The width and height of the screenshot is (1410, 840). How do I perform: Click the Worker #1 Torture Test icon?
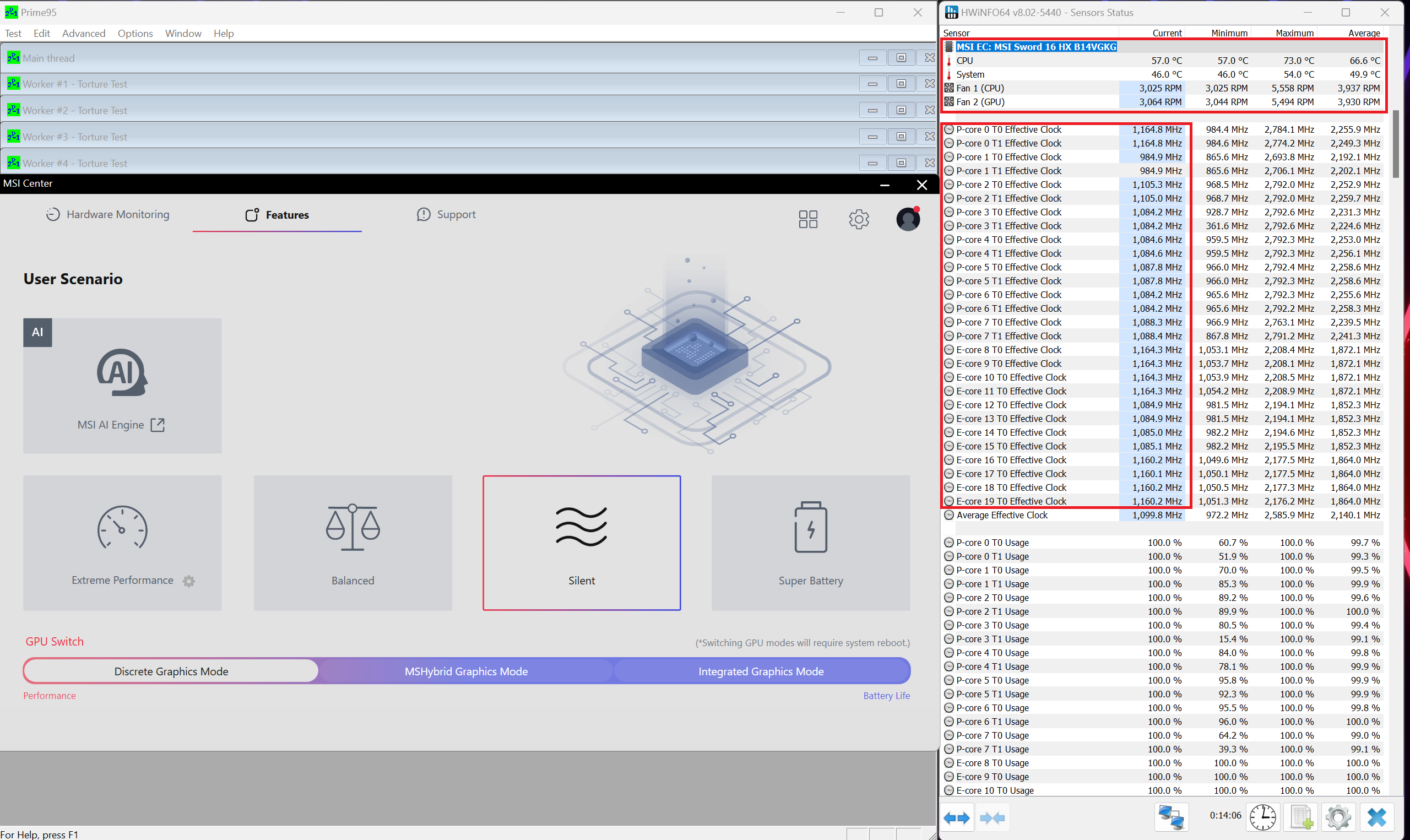pyautogui.click(x=14, y=84)
